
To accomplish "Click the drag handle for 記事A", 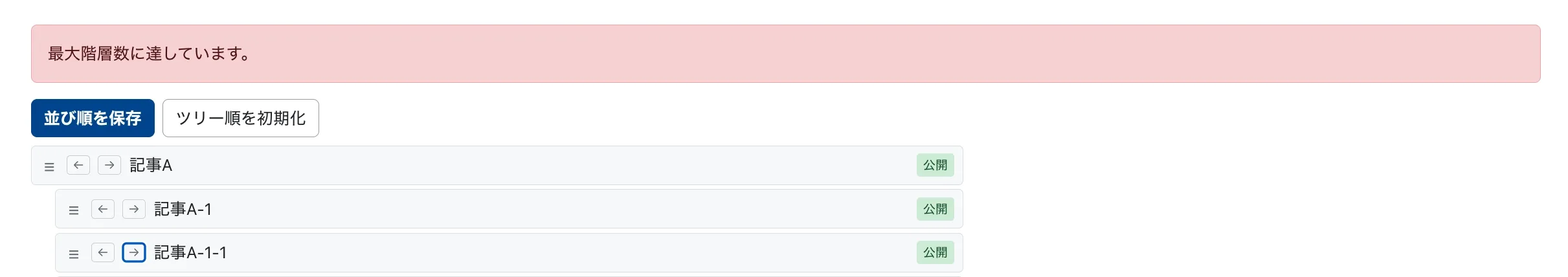I will tap(49, 166).
